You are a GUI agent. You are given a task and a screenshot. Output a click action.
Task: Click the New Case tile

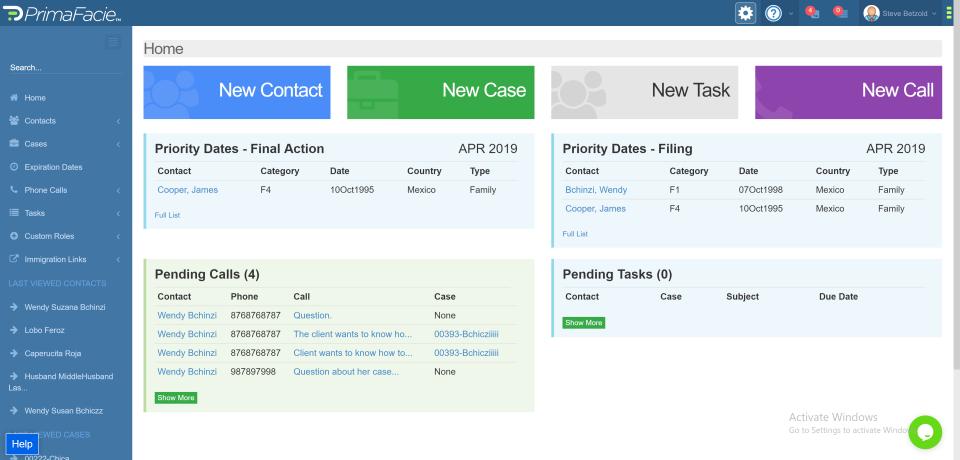tap(441, 92)
